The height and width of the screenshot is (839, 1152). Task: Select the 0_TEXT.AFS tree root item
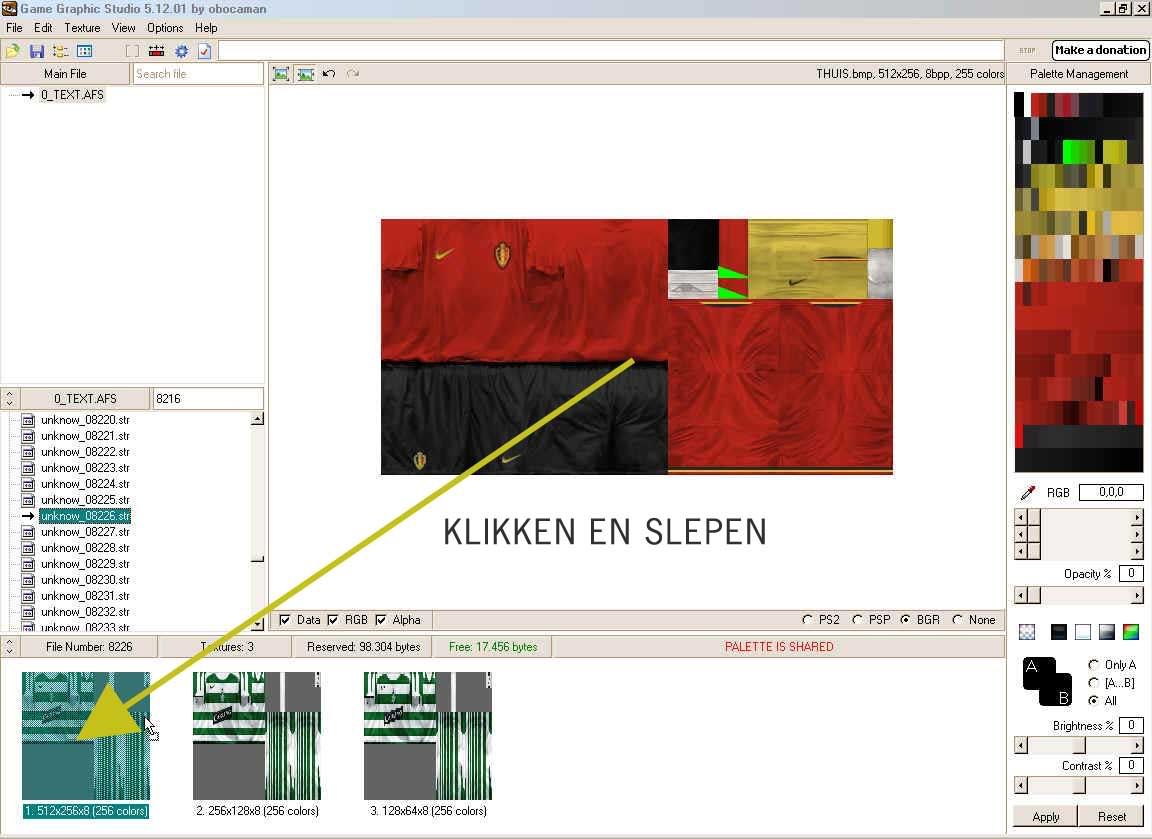[x=72, y=95]
